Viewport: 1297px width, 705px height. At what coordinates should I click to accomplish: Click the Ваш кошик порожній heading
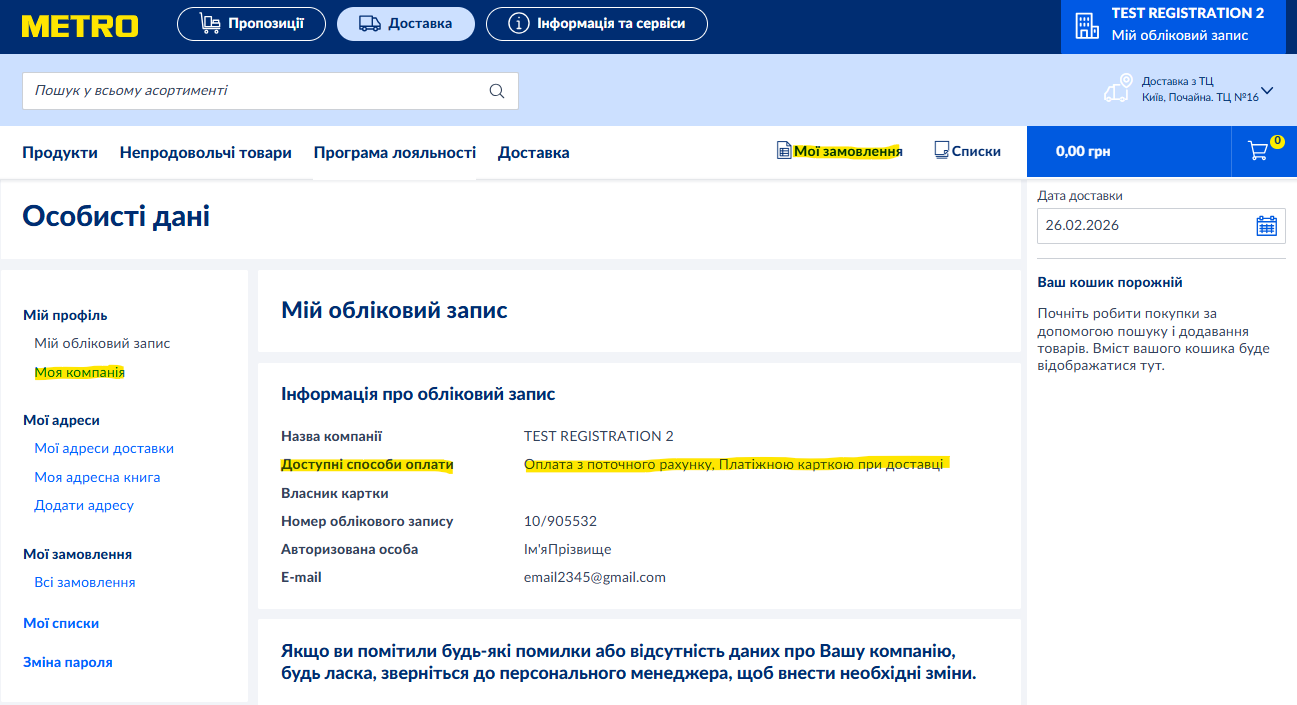(x=1110, y=282)
